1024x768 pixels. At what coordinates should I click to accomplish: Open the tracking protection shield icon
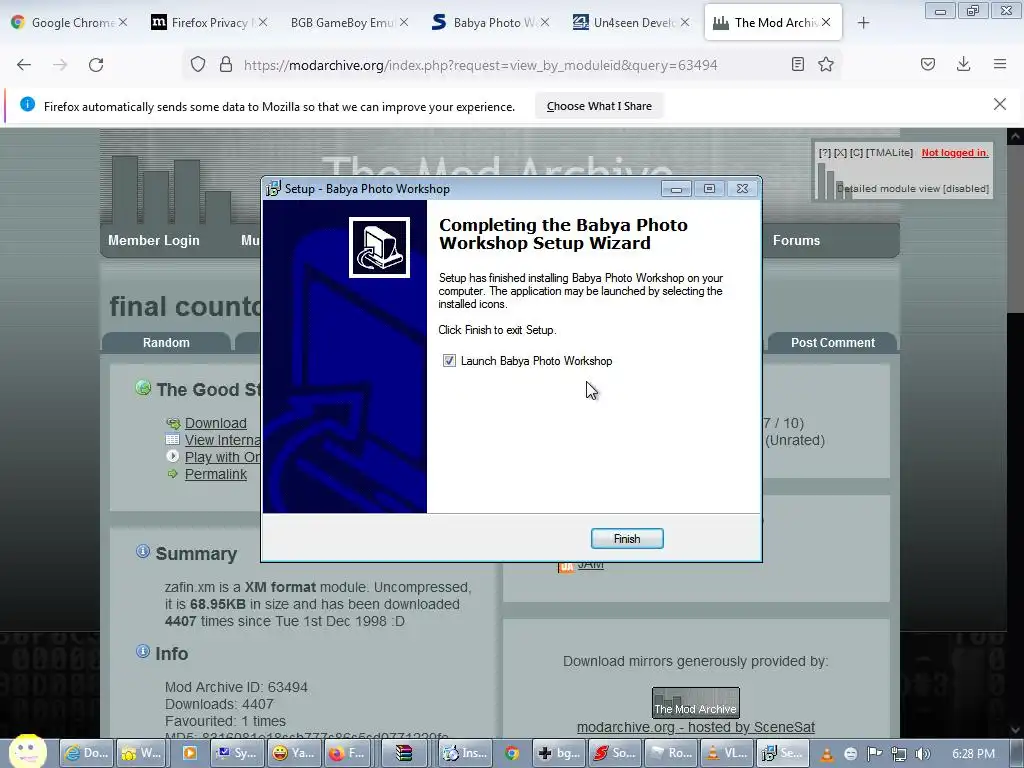pos(198,65)
